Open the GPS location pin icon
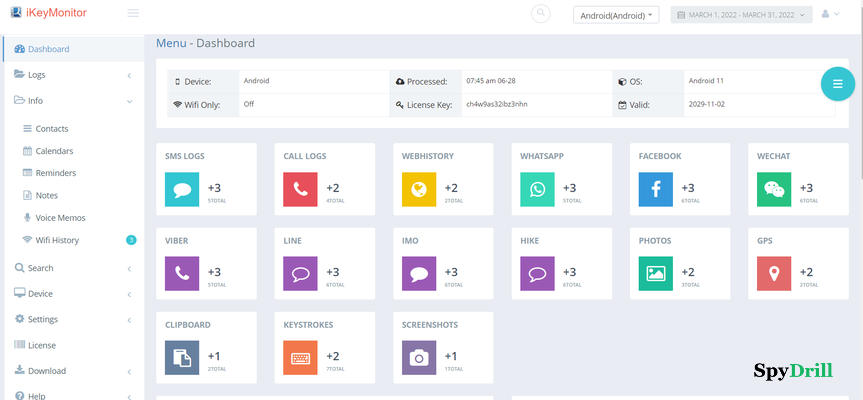Image resolution: width=863 pixels, height=400 pixels. tap(774, 273)
